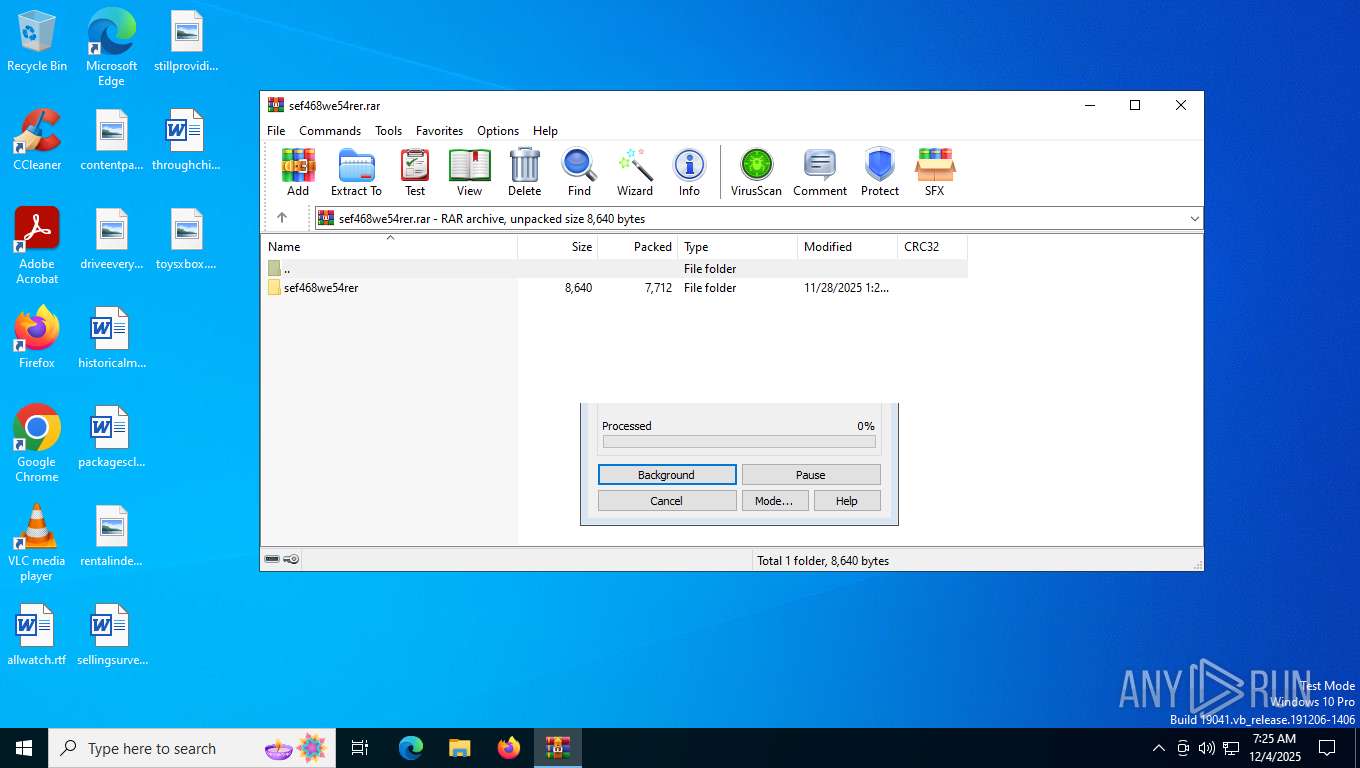Open Firefox desktop shortcut
The image size is (1360, 768).
tap(37, 338)
